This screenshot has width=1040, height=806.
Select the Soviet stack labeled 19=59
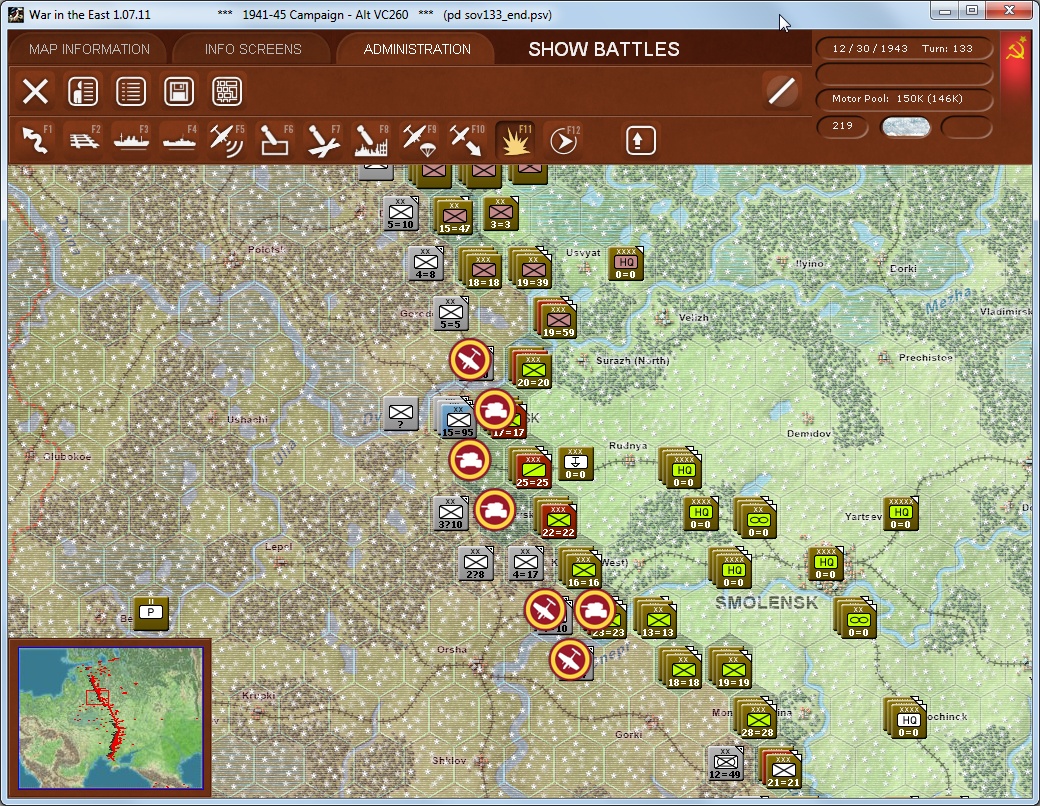click(x=556, y=318)
